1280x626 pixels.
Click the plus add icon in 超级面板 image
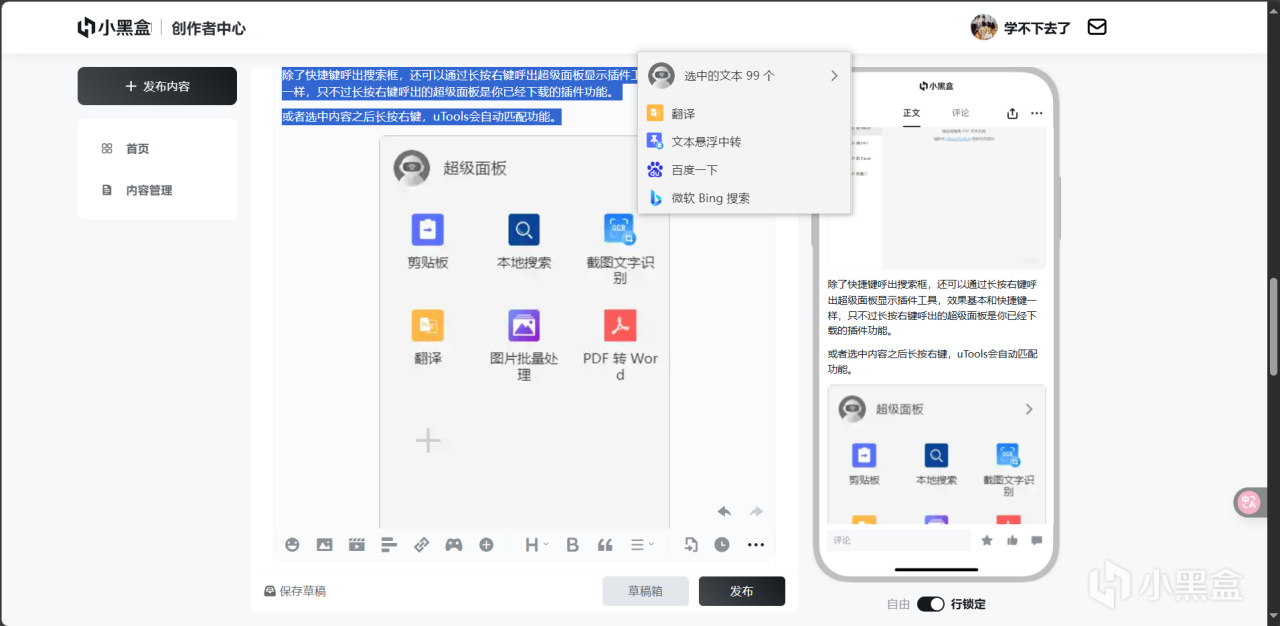tap(428, 440)
